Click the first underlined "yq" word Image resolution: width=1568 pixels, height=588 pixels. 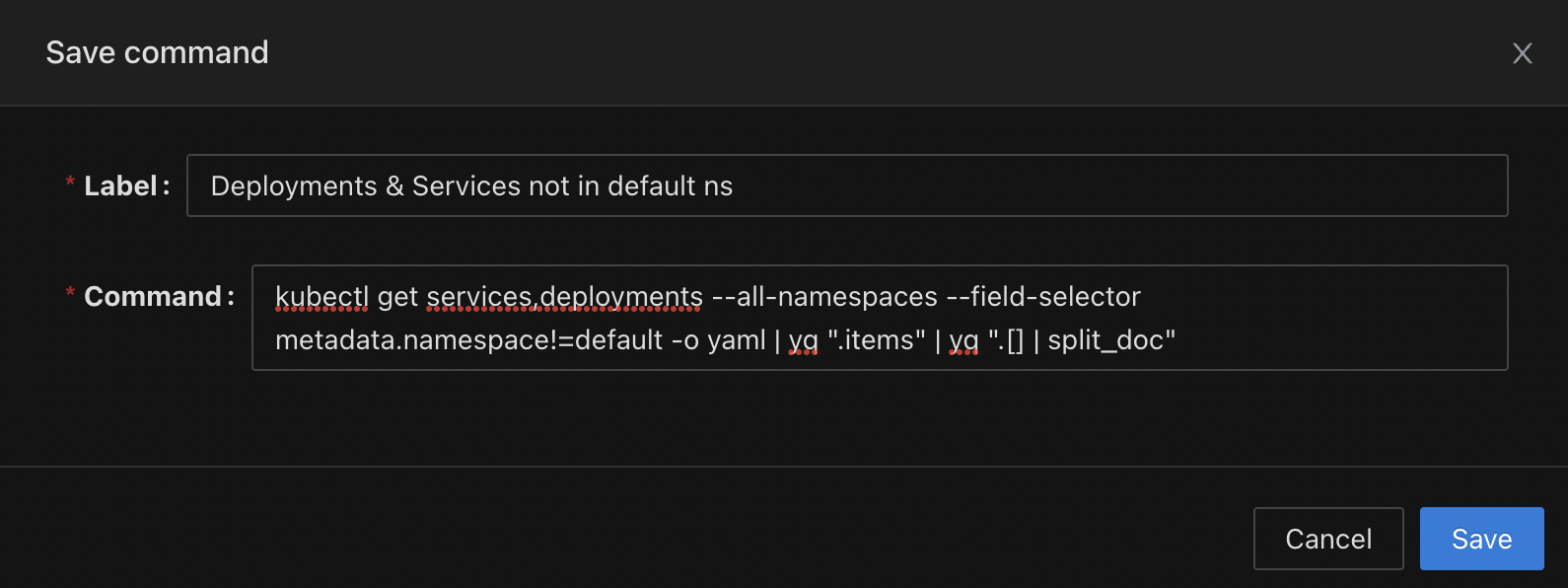(803, 339)
